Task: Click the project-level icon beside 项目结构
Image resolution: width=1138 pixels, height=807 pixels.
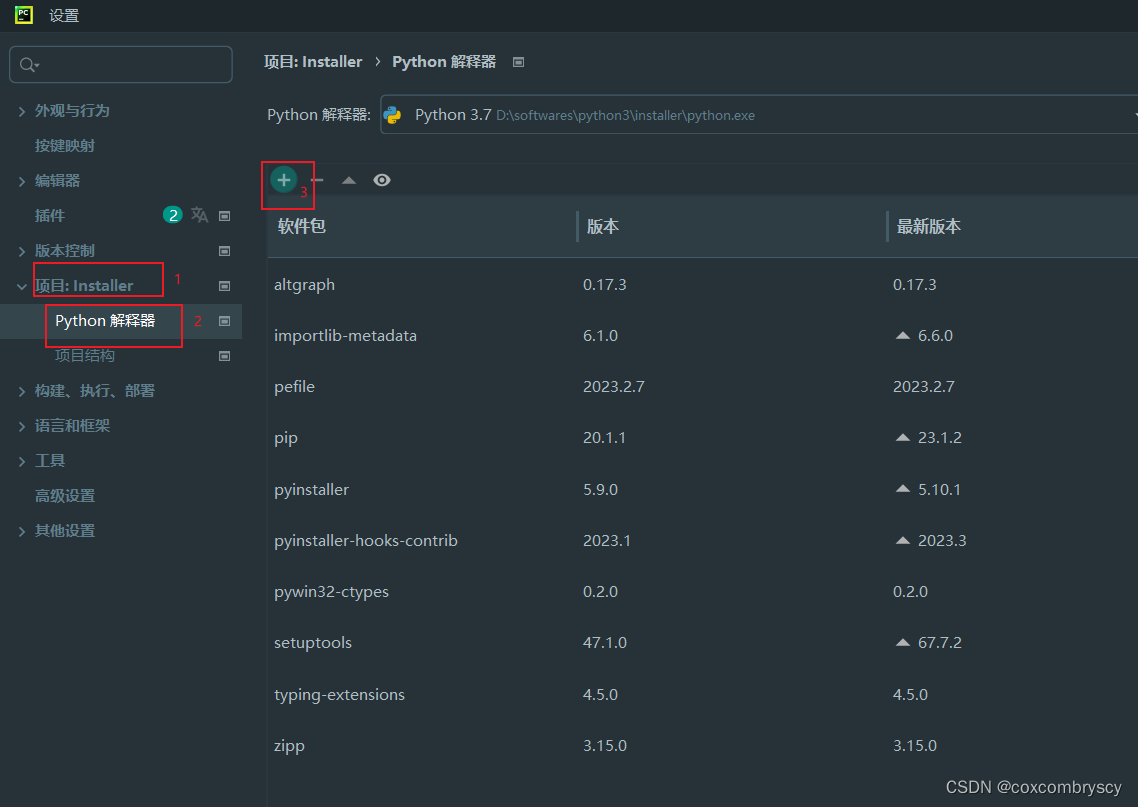Action: (x=225, y=356)
